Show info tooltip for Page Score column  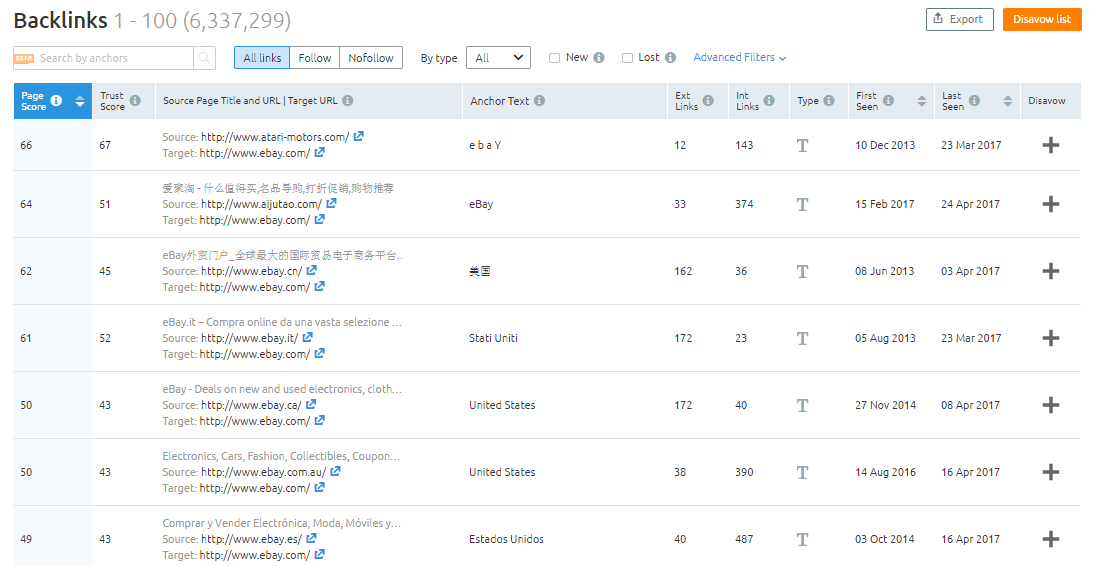[56, 100]
